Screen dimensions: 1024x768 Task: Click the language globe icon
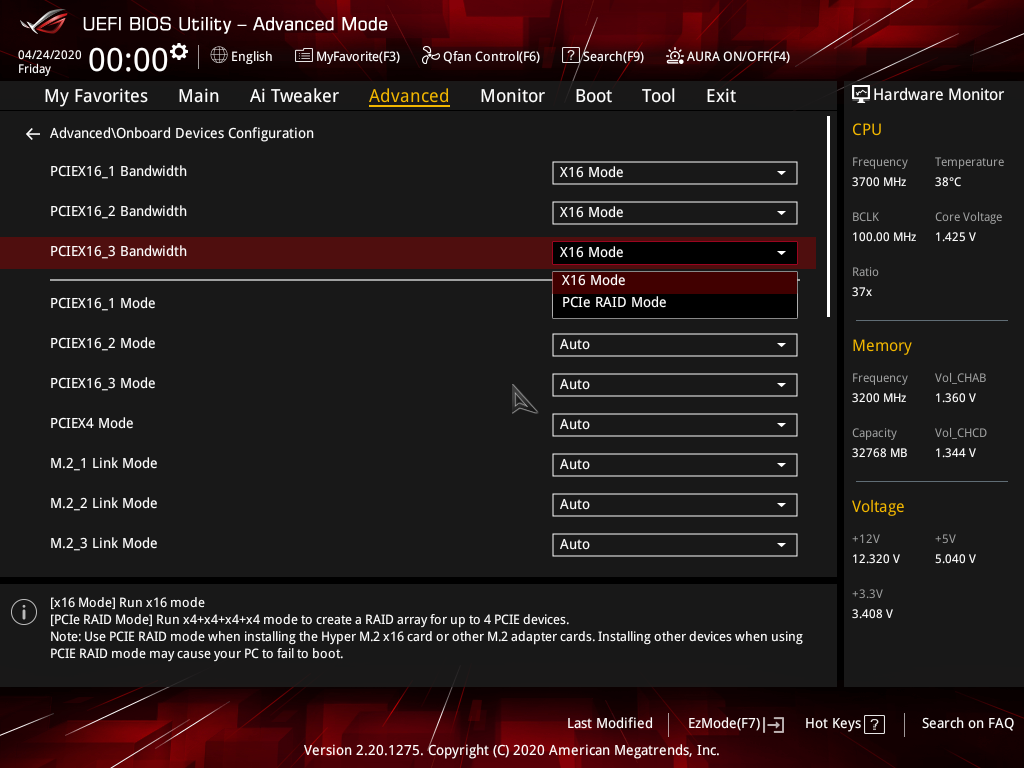[219, 56]
